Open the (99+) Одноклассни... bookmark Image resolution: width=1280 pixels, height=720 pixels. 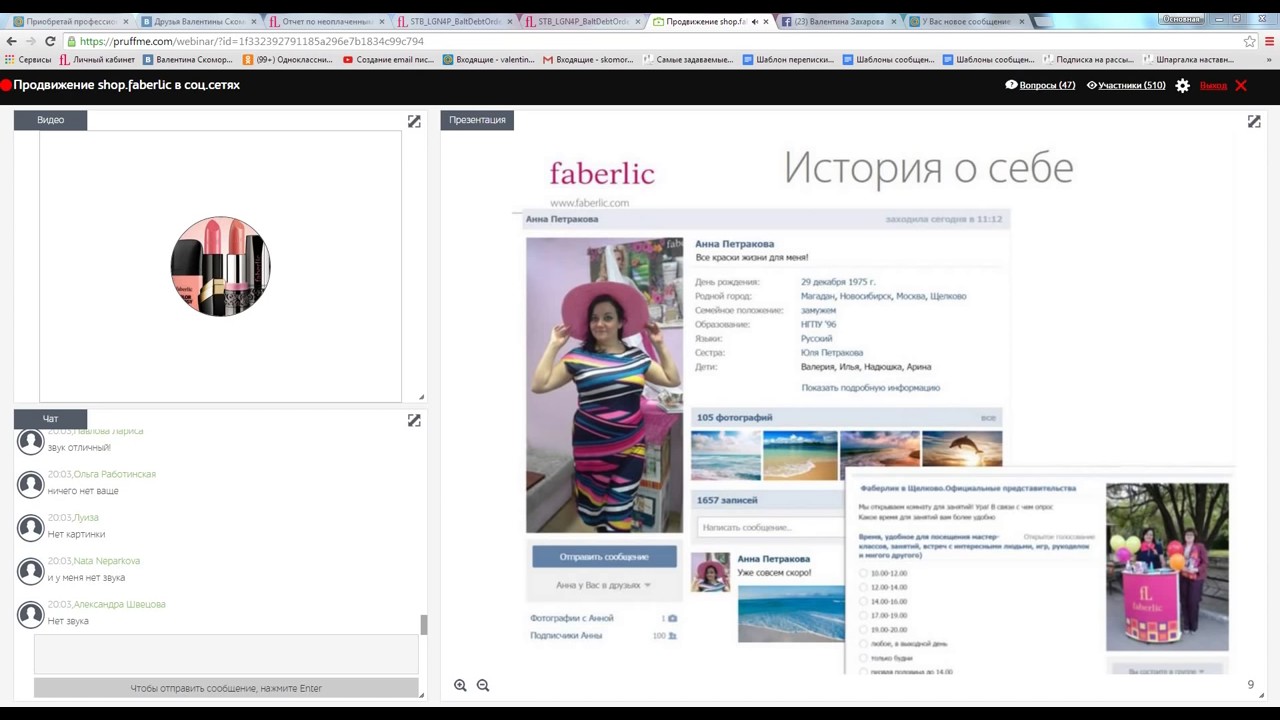click(x=288, y=59)
